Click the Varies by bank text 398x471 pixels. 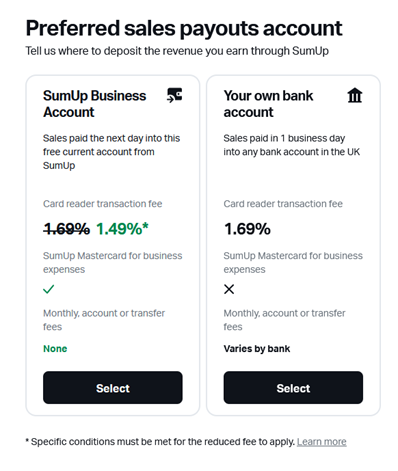pos(257,349)
